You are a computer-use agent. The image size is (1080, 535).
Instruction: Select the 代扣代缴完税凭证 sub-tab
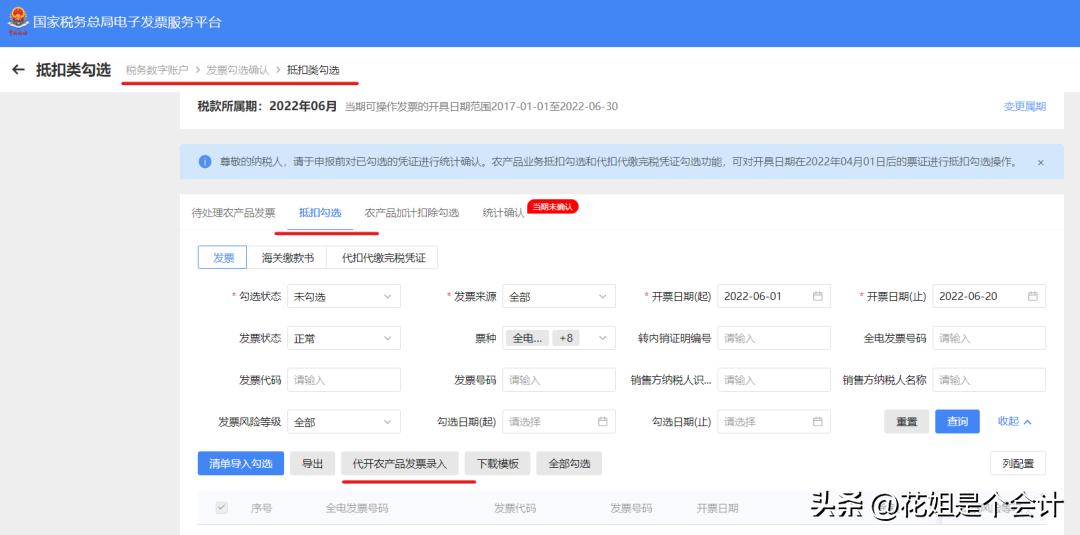click(x=382, y=258)
